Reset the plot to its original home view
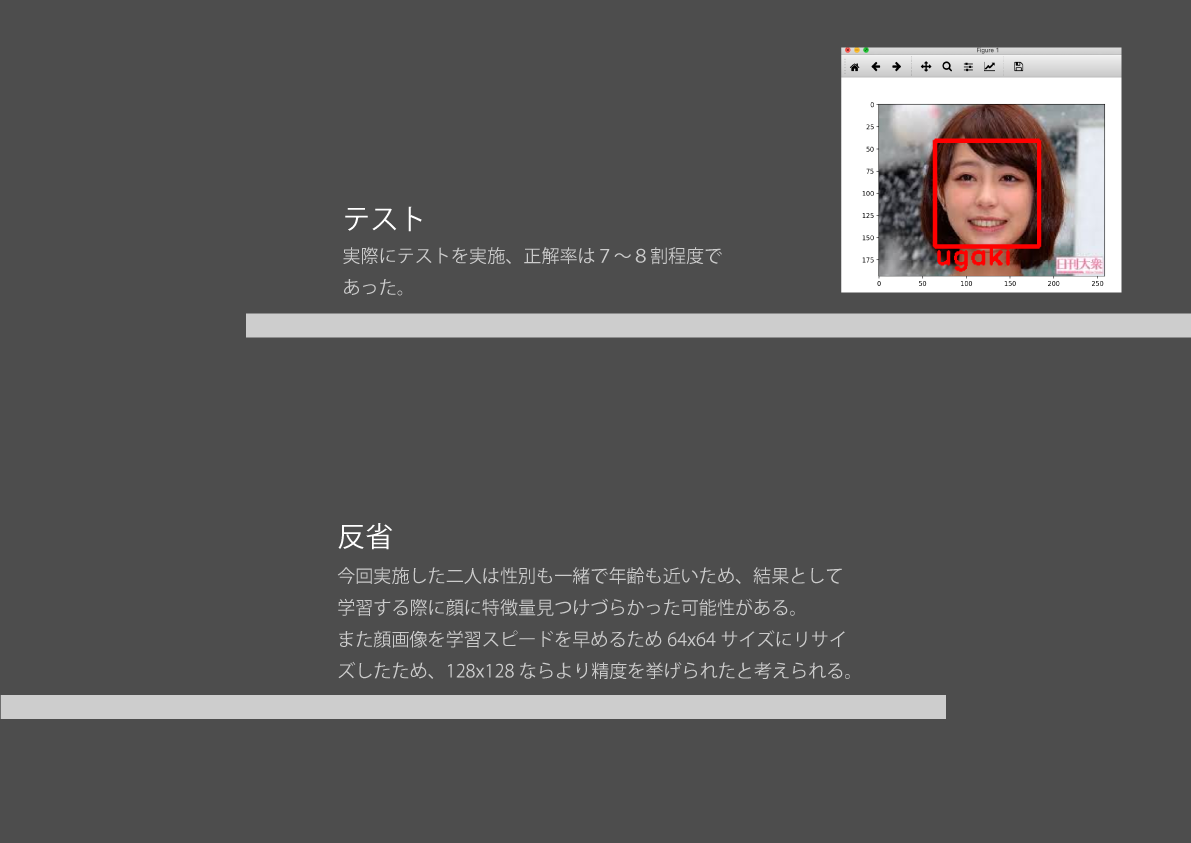Viewport: 1191px width, 843px height. pyautogui.click(x=854, y=67)
